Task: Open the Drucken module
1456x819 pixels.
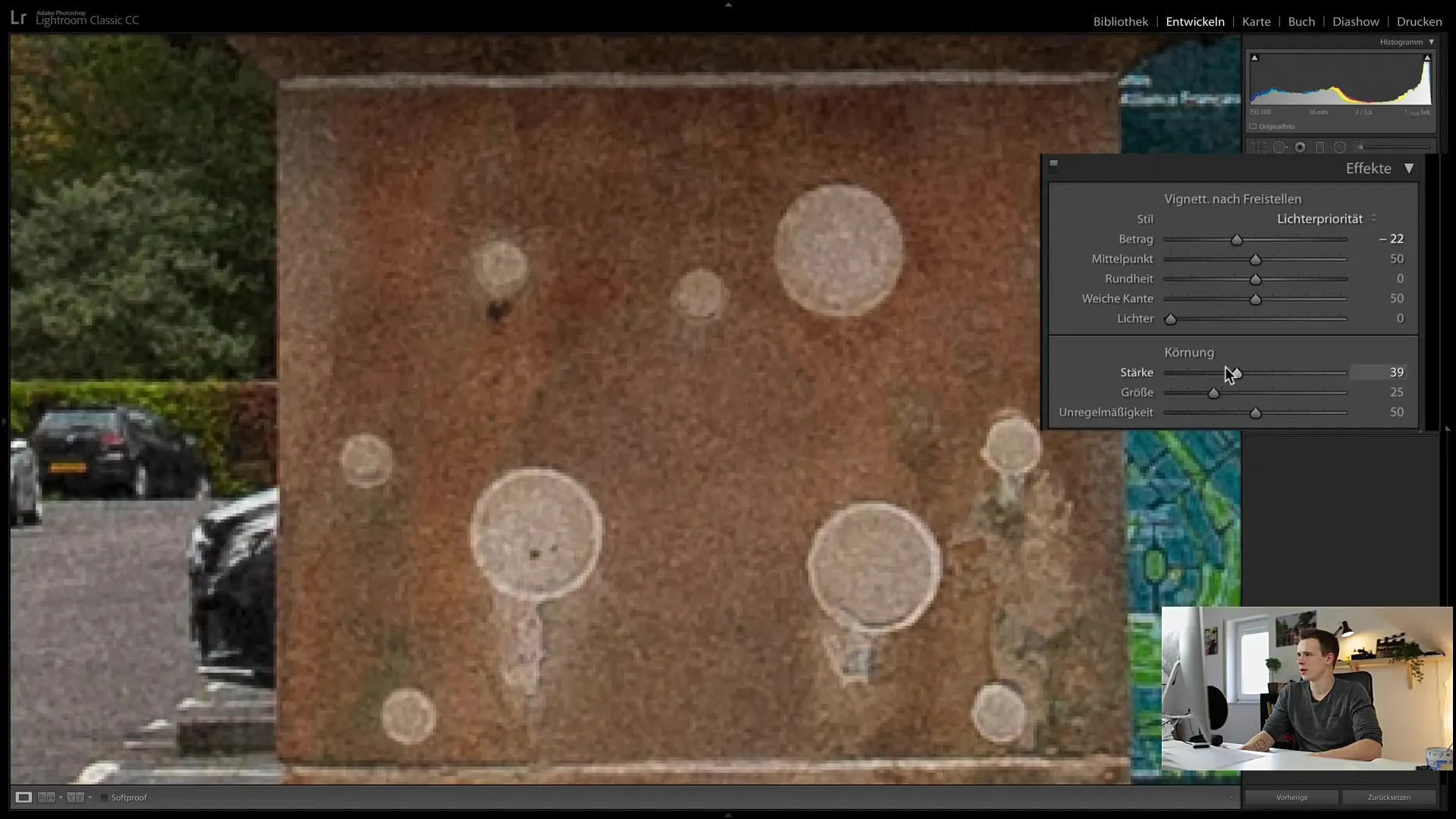Action: pyautogui.click(x=1419, y=21)
